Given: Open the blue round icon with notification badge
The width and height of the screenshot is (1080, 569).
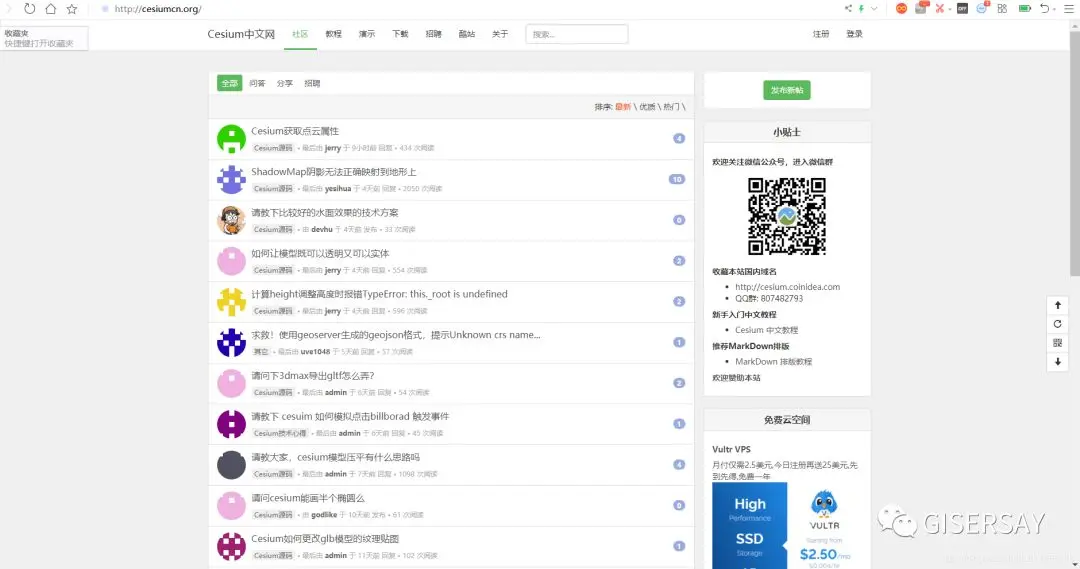Looking at the screenshot, I should click(x=983, y=8).
